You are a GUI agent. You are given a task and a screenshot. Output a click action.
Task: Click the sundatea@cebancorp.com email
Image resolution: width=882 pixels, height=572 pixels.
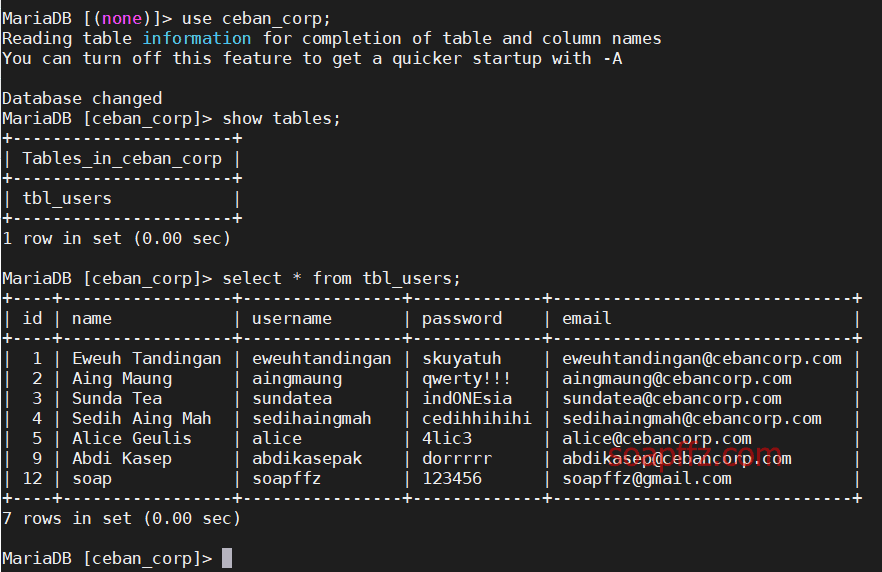click(672, 398)
